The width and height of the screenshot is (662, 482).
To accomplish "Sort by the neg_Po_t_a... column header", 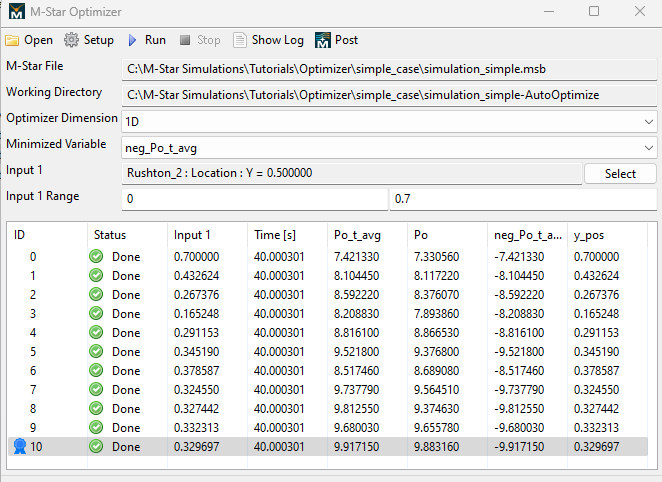I will (x=528, y=235).
